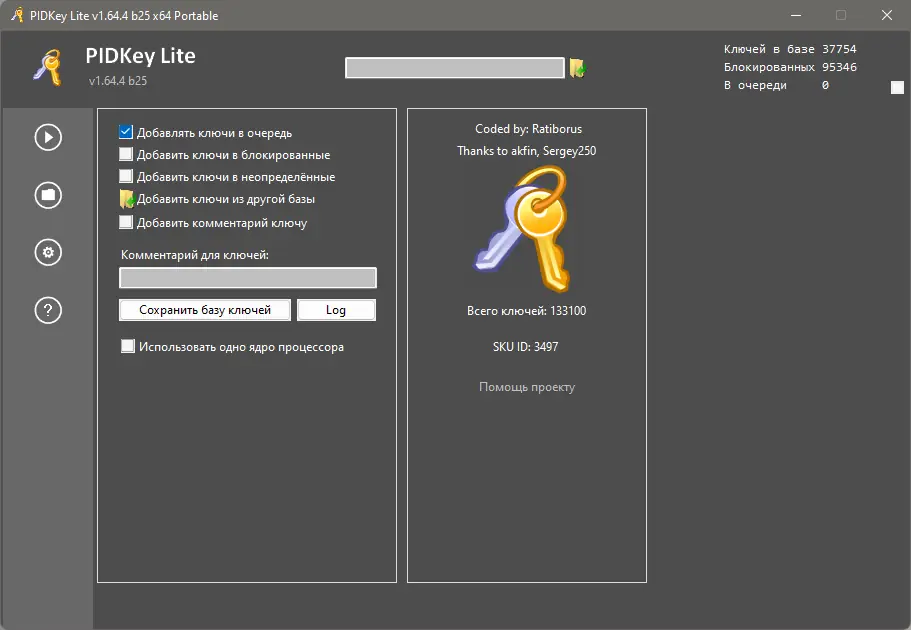
Task: Minimize the PIDKey Lite window
Action: tap(796, 15)
